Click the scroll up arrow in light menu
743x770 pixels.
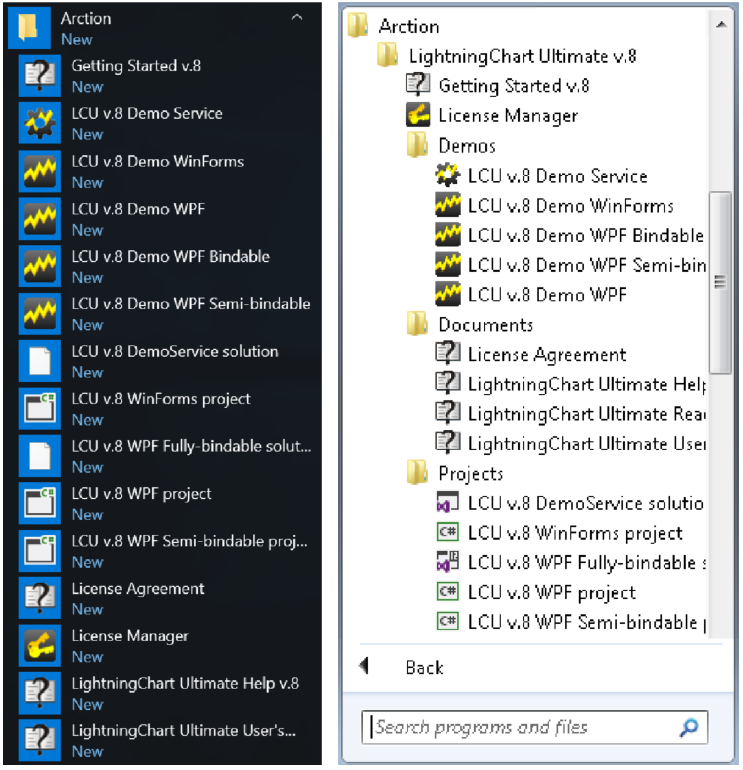(721, 24)
